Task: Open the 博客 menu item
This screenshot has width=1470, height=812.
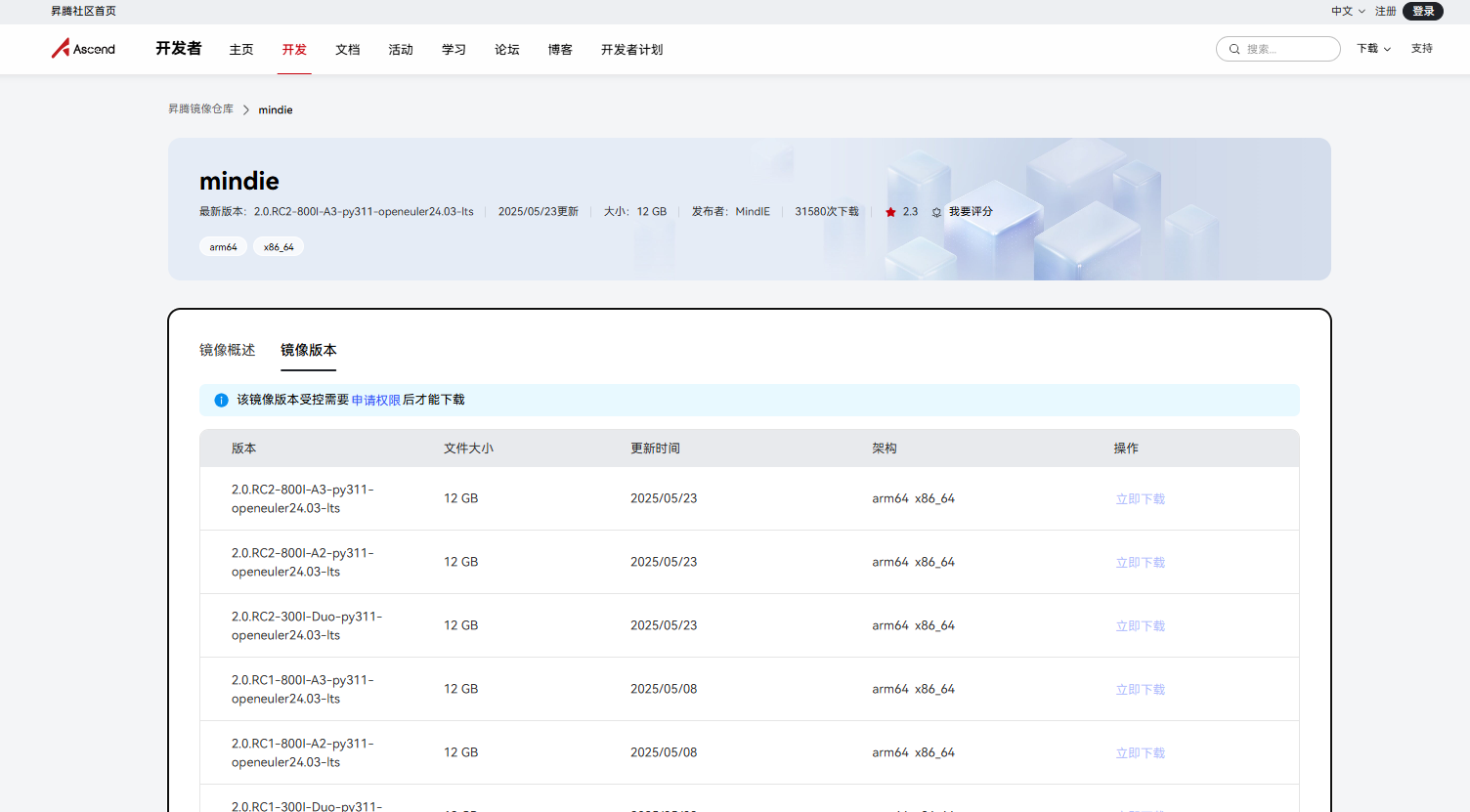Action: (560, 50)
